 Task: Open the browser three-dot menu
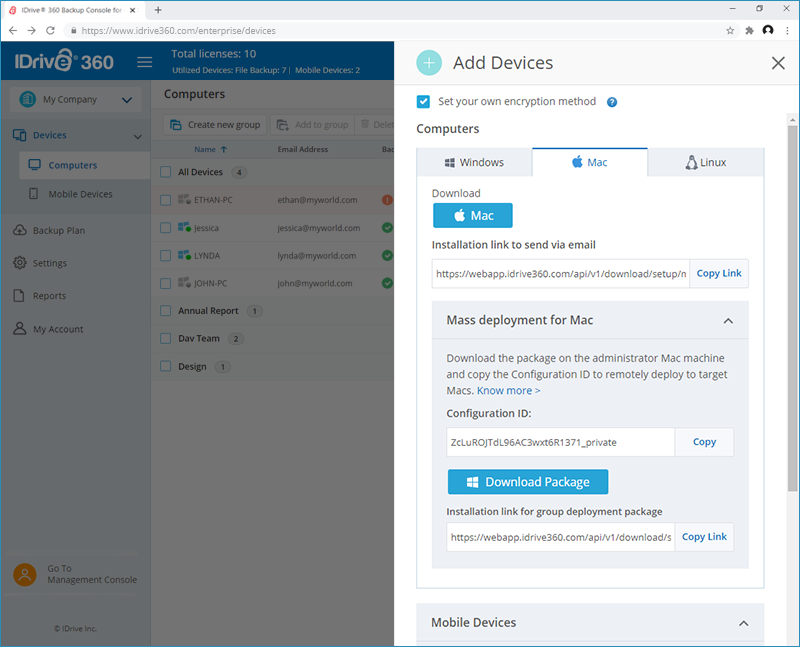click(x=787, y=31)
